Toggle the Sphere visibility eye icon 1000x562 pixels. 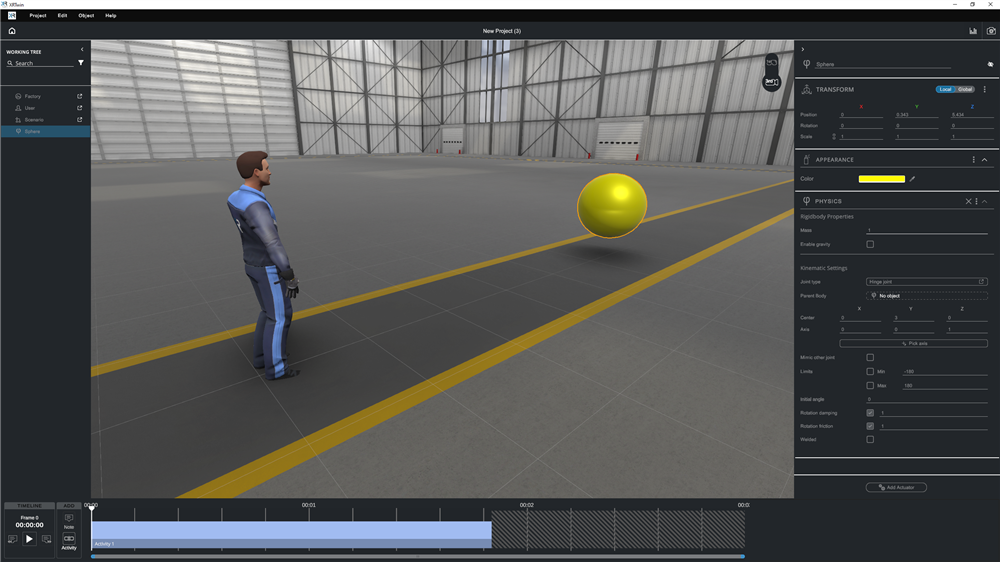coord(990,64)
